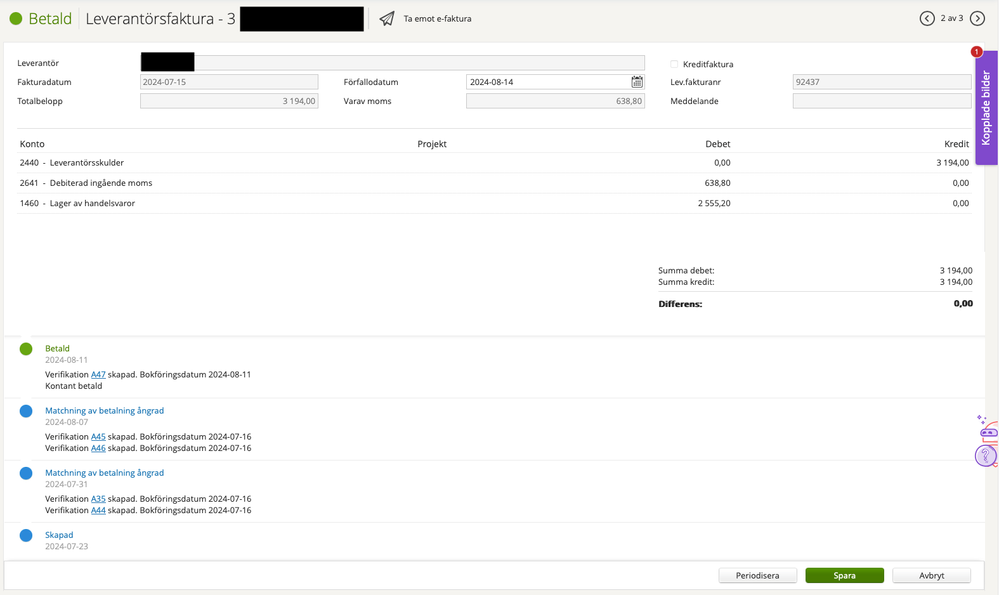Screen dimensions: 999x595
Task: Select row 2641 - Debiterad ingående moms
Action: [x=494, y=183]
